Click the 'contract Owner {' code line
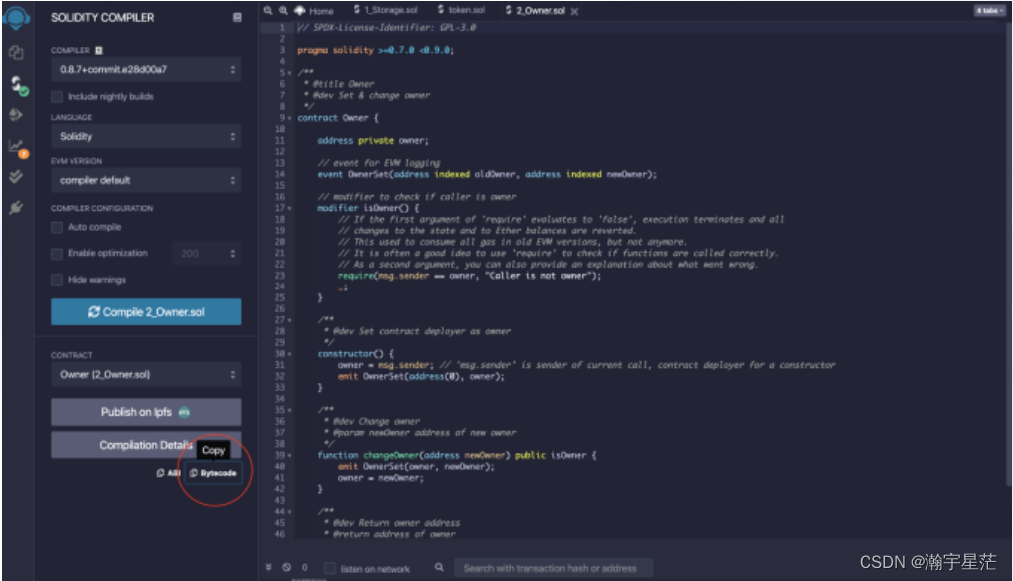The width and height of the screenshot is (1013, 581). (x=338, y=118)
